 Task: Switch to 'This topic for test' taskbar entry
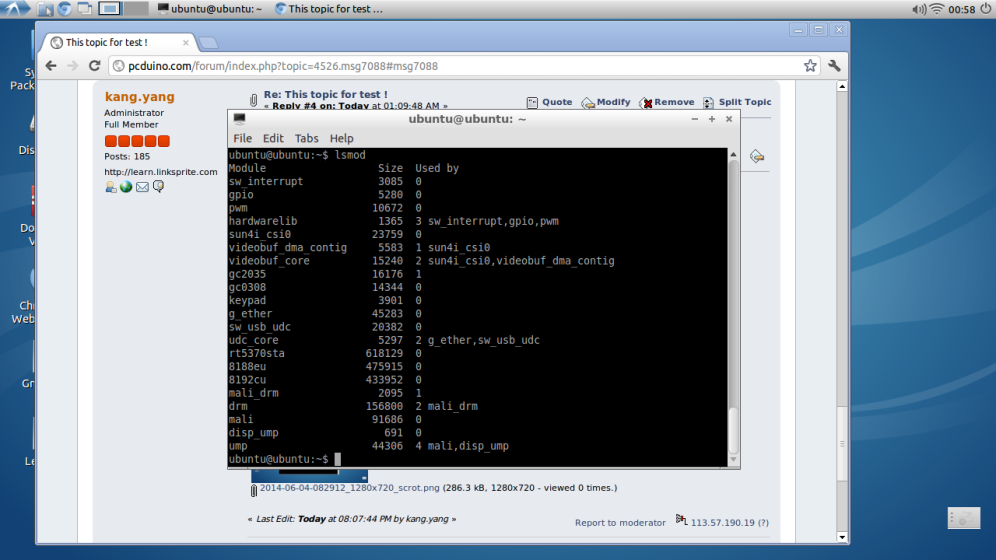(x=329, y=9)
